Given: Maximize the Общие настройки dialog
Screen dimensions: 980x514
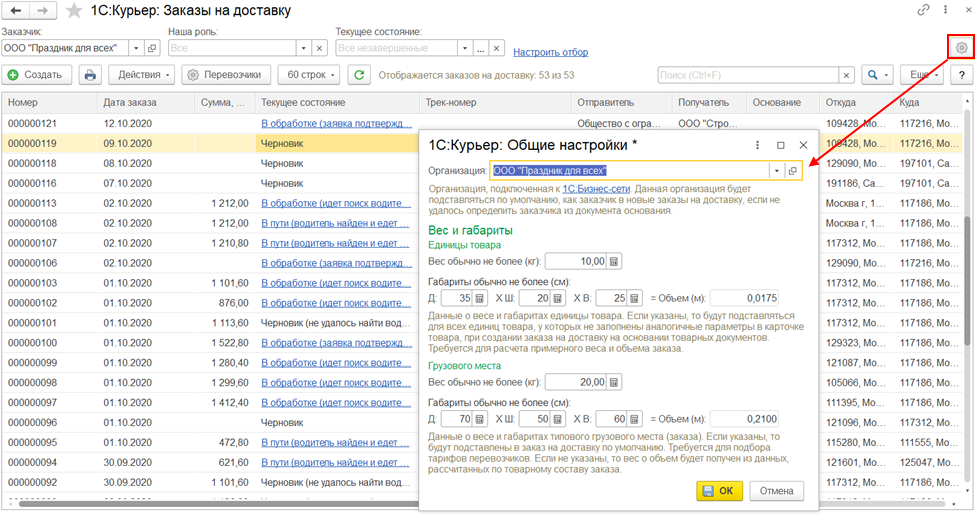Looking at the screenshot, I should (781, 145).
